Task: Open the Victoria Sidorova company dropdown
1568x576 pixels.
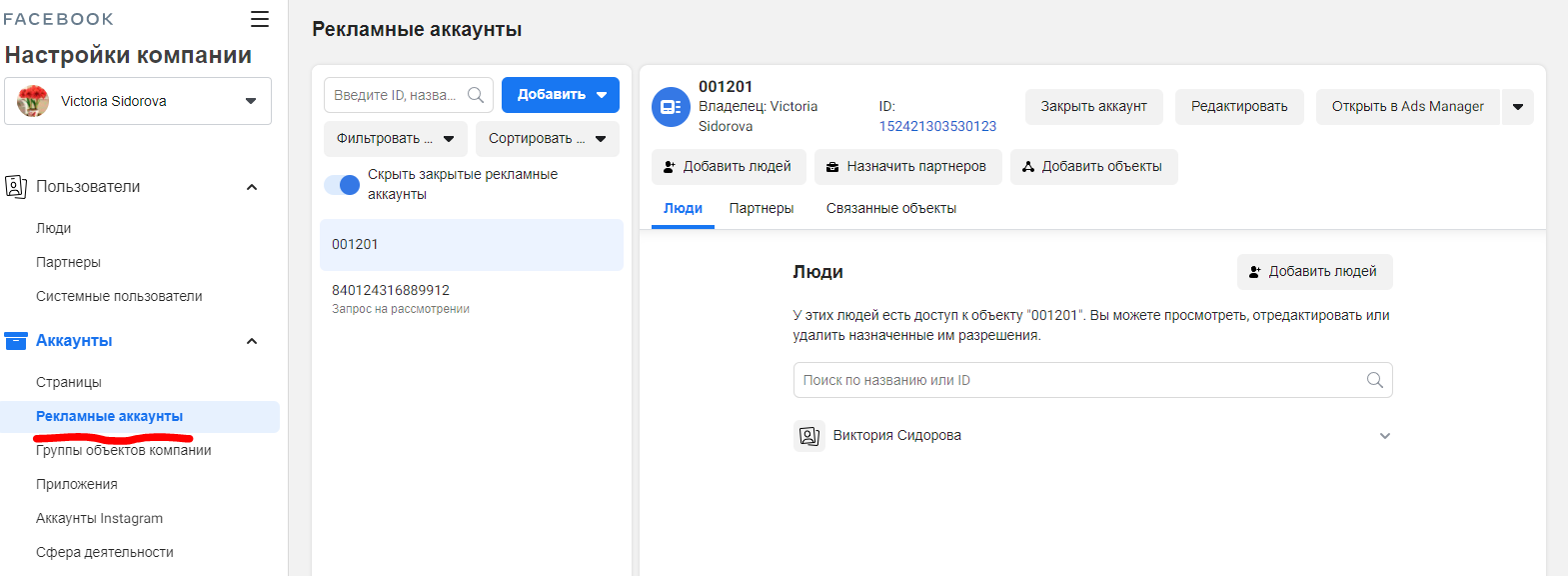Action: click(x=250, y=101)
